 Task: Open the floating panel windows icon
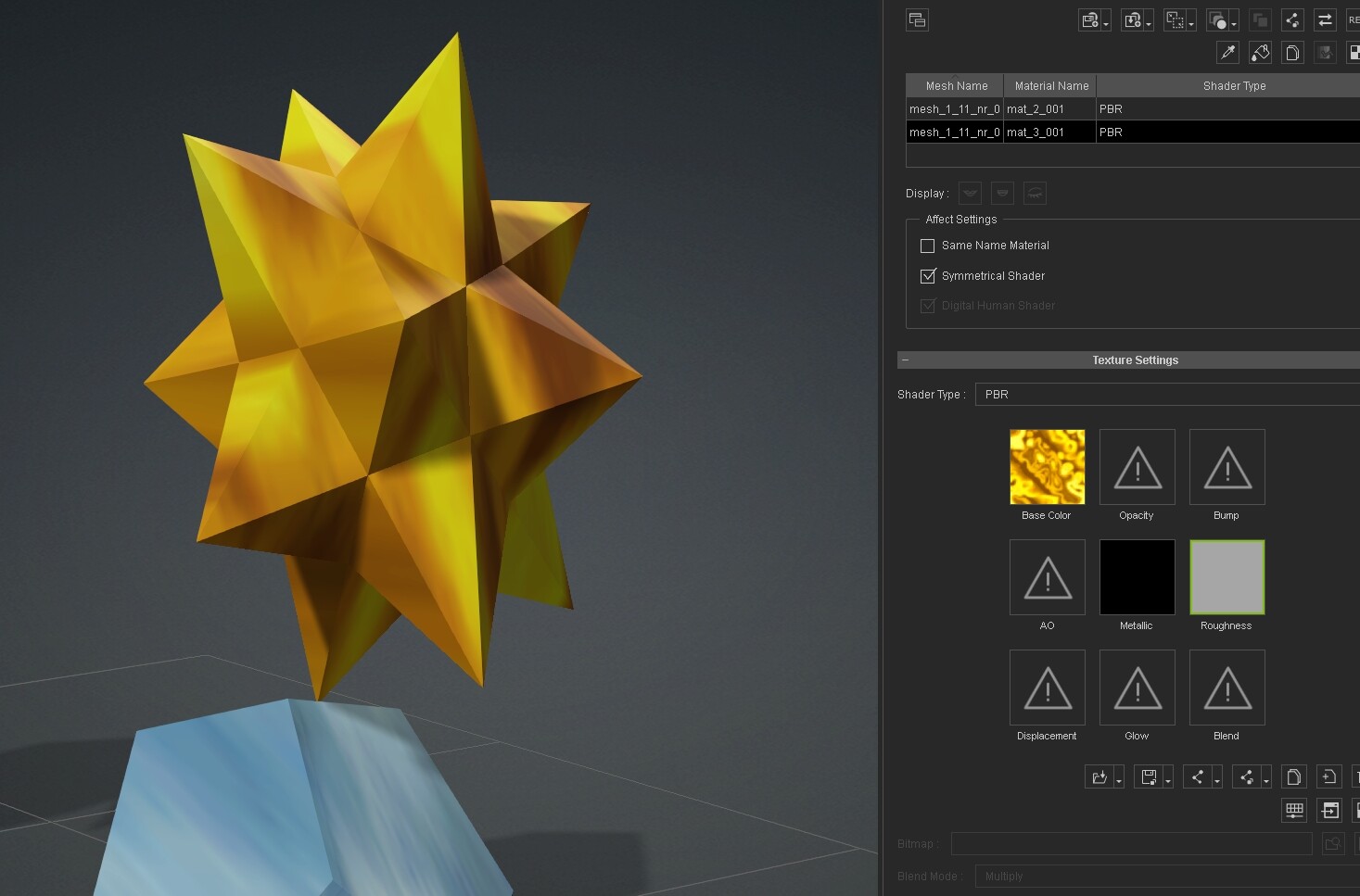point(917,20)
